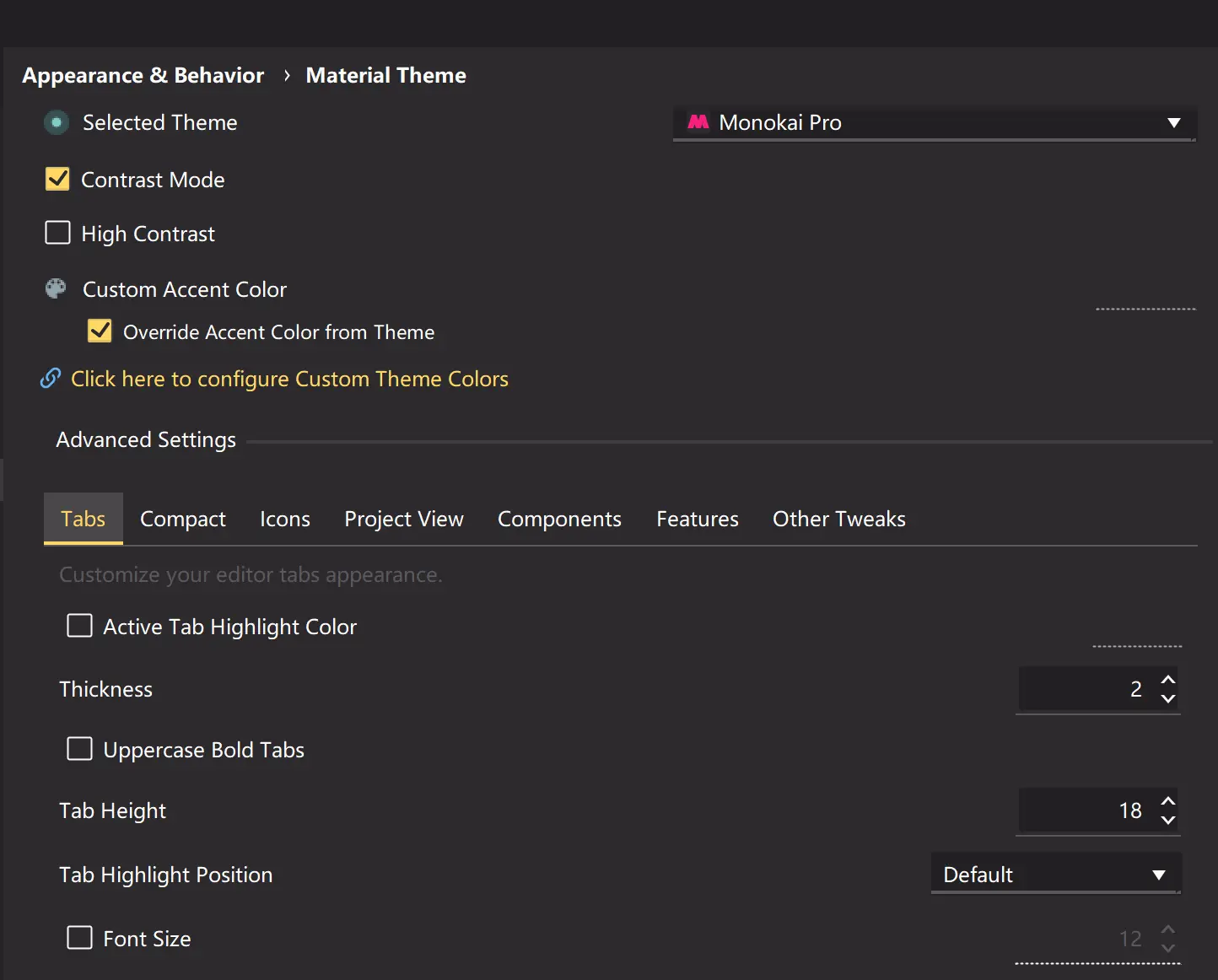Switch to the Compact tab
Image resolution: width=1218 pixels, height=980 pixels.
click(183, 520)
